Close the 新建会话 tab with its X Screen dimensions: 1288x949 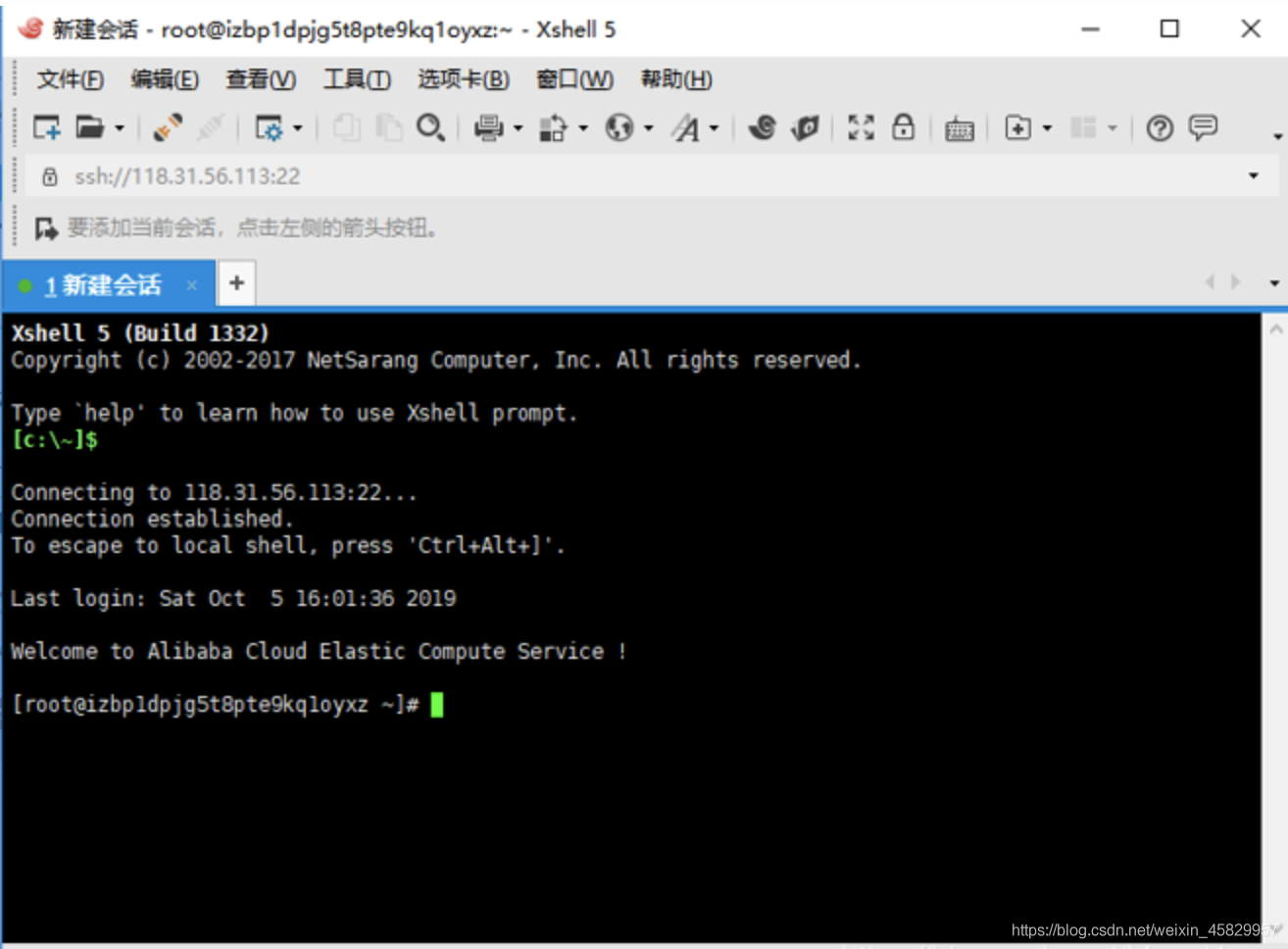click(x=192, y=285)
